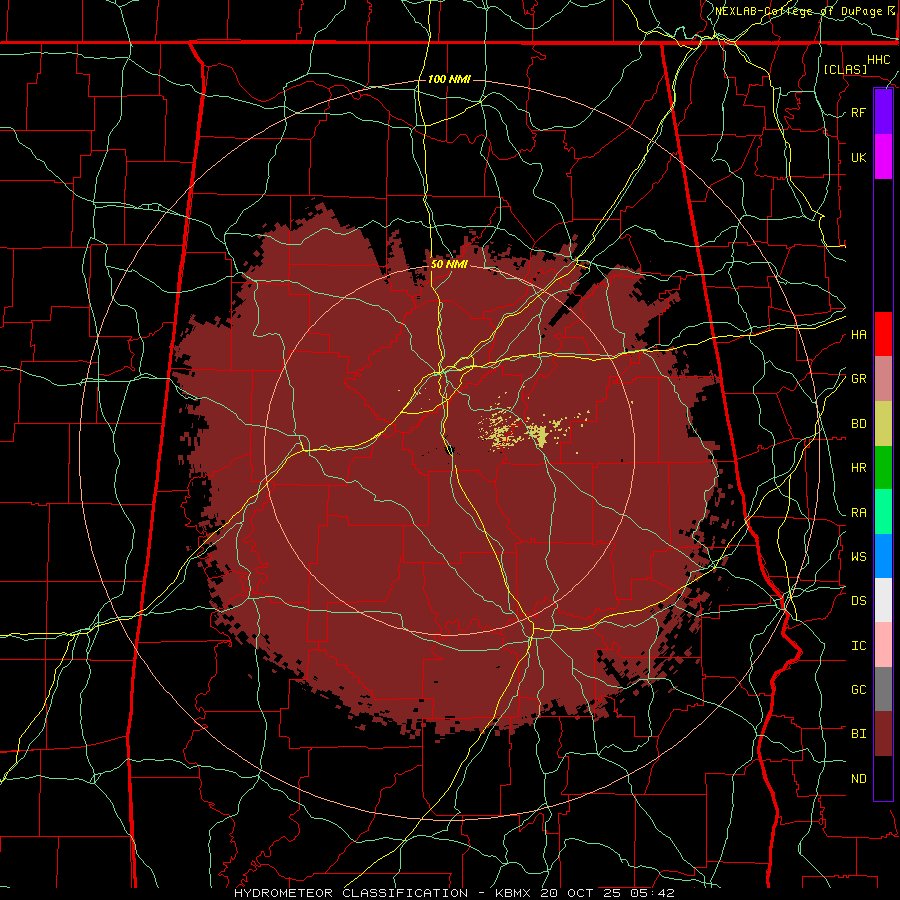This screenshot has height=900, width=900.
Task: Click the IC light-pink legend swatch
Action: tap(883, 645)
